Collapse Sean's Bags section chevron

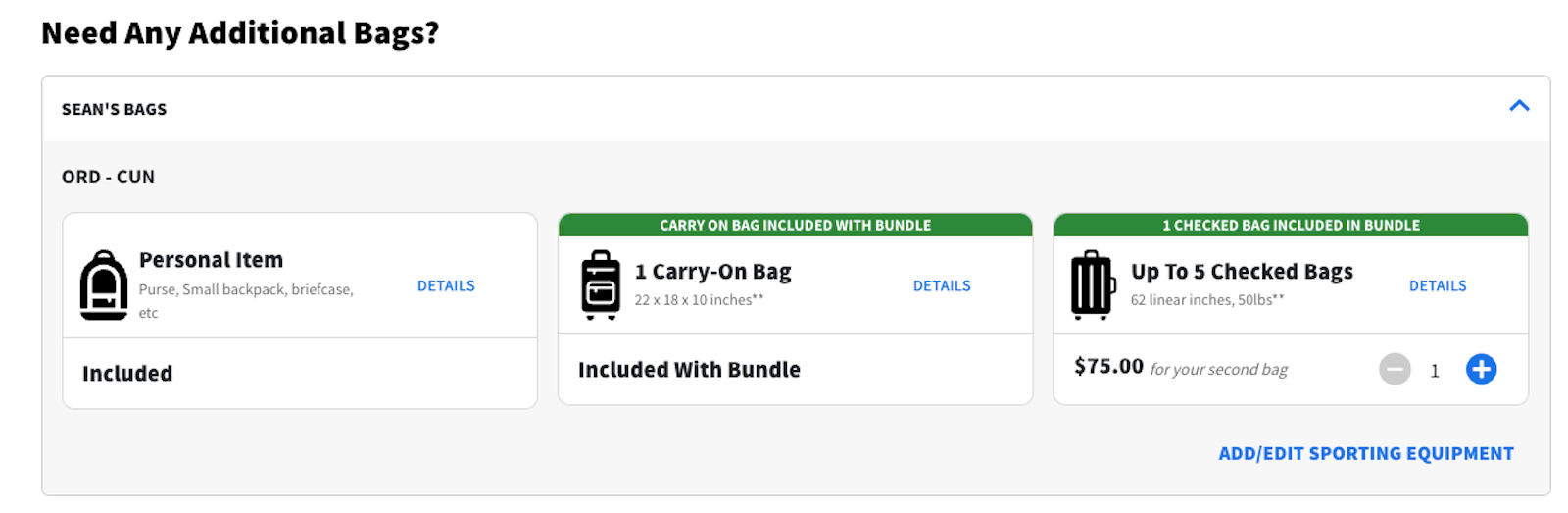point(1519,106)
